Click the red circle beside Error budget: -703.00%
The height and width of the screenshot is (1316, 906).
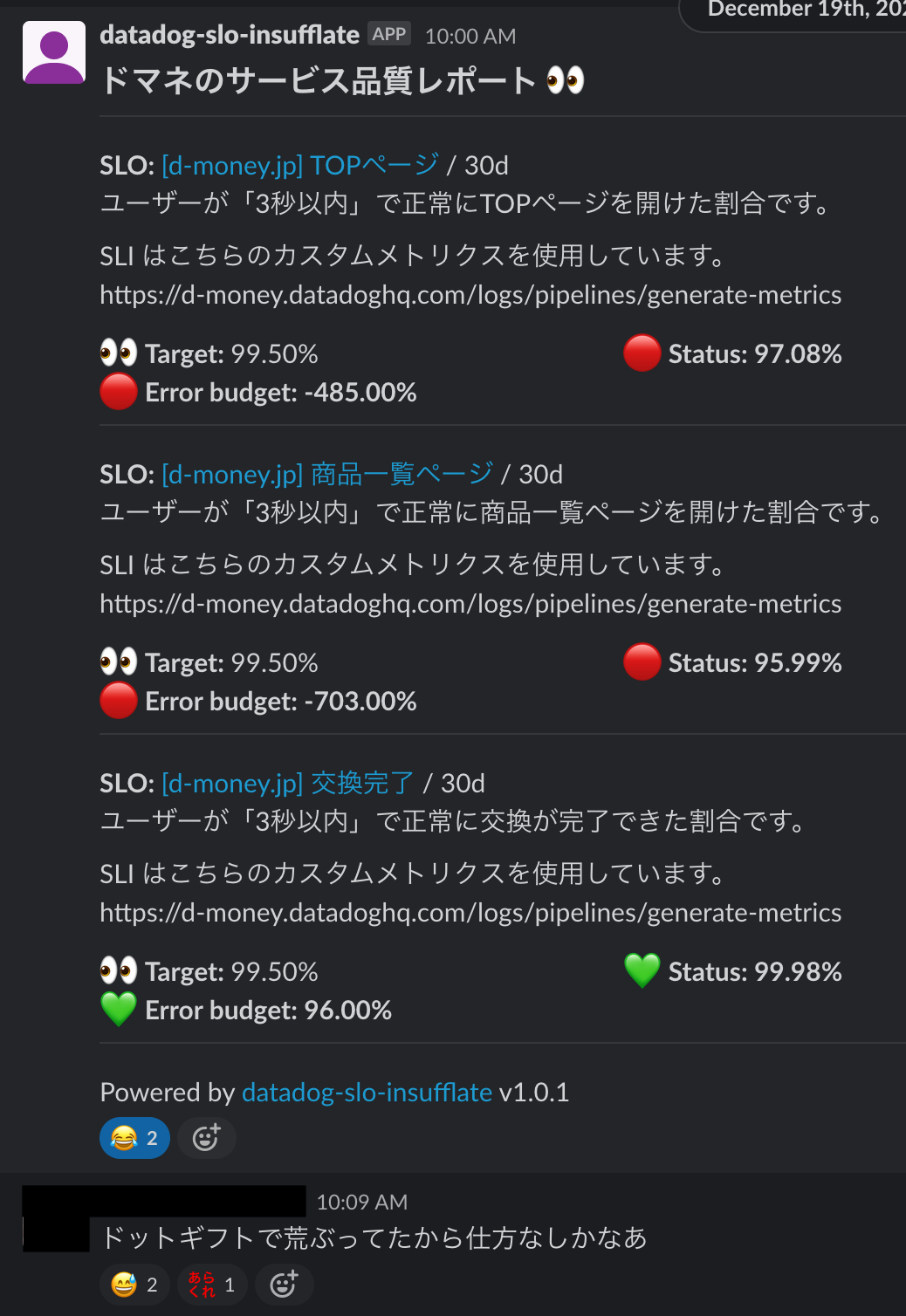point(118,701)
